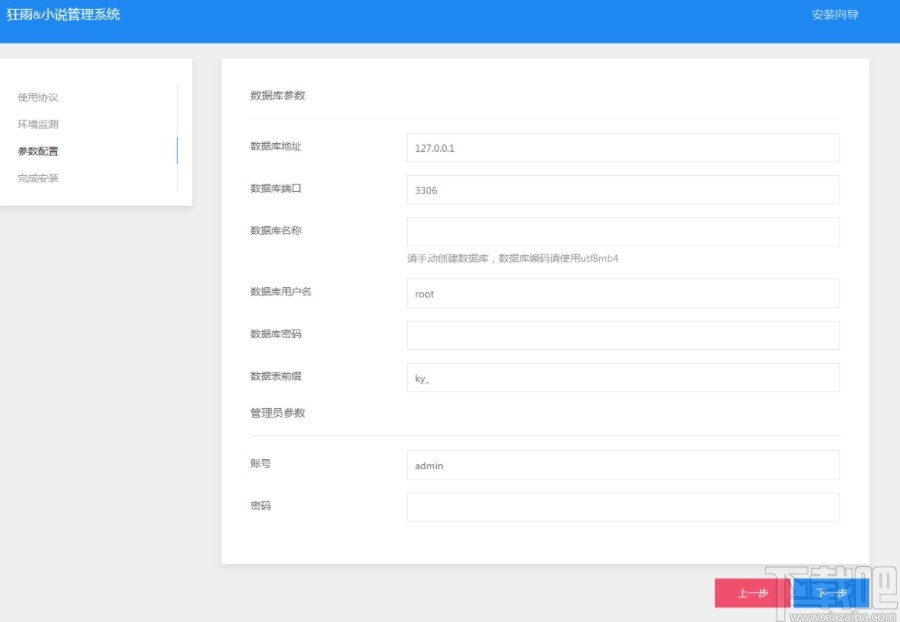Click the 上一步 button
The image size is (900, 622).
(752, 592)
